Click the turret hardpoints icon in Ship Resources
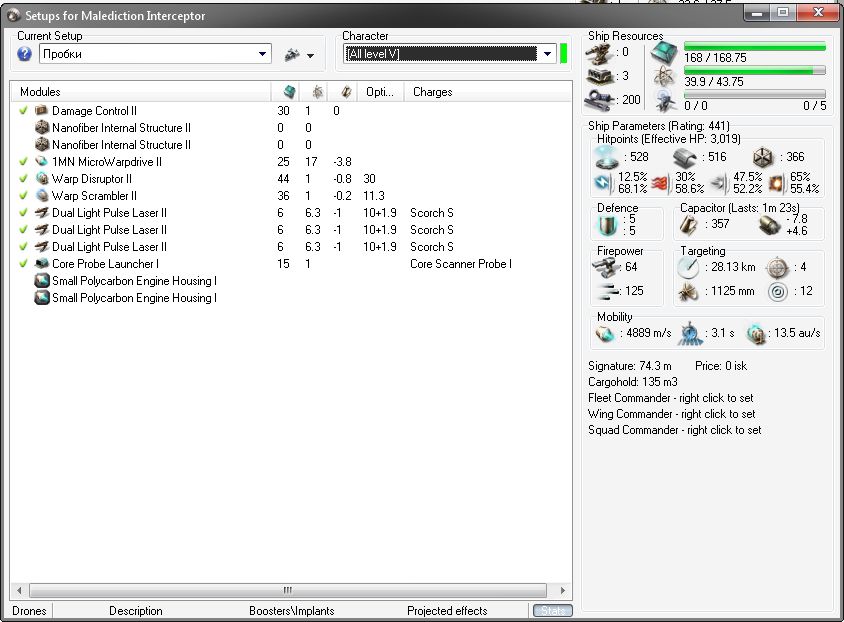This screenshot has height=622, width=844. coord(599,53)
